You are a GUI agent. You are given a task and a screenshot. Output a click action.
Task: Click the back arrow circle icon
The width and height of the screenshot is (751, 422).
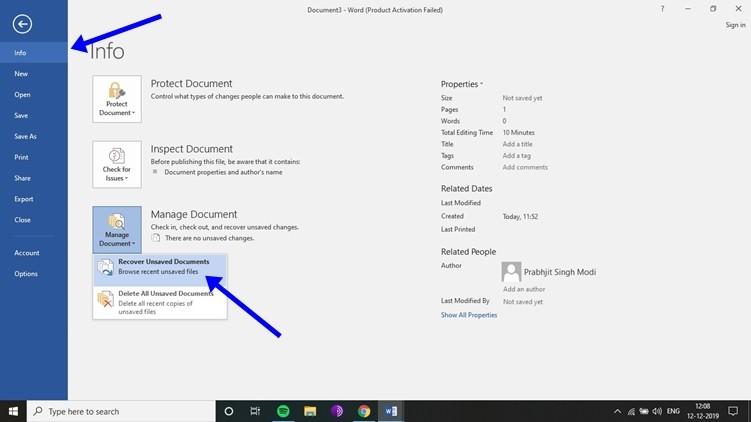tap(23, 24)
